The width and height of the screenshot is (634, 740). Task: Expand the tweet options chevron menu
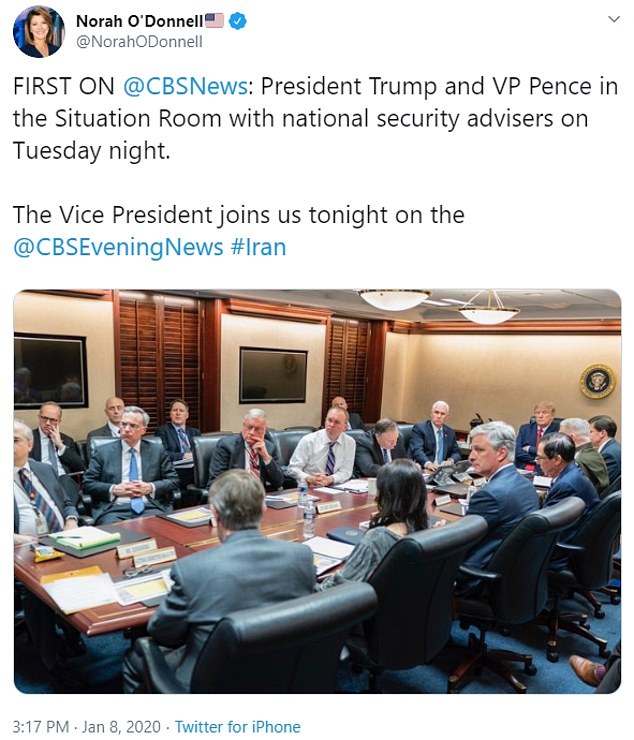coord(614,19)
